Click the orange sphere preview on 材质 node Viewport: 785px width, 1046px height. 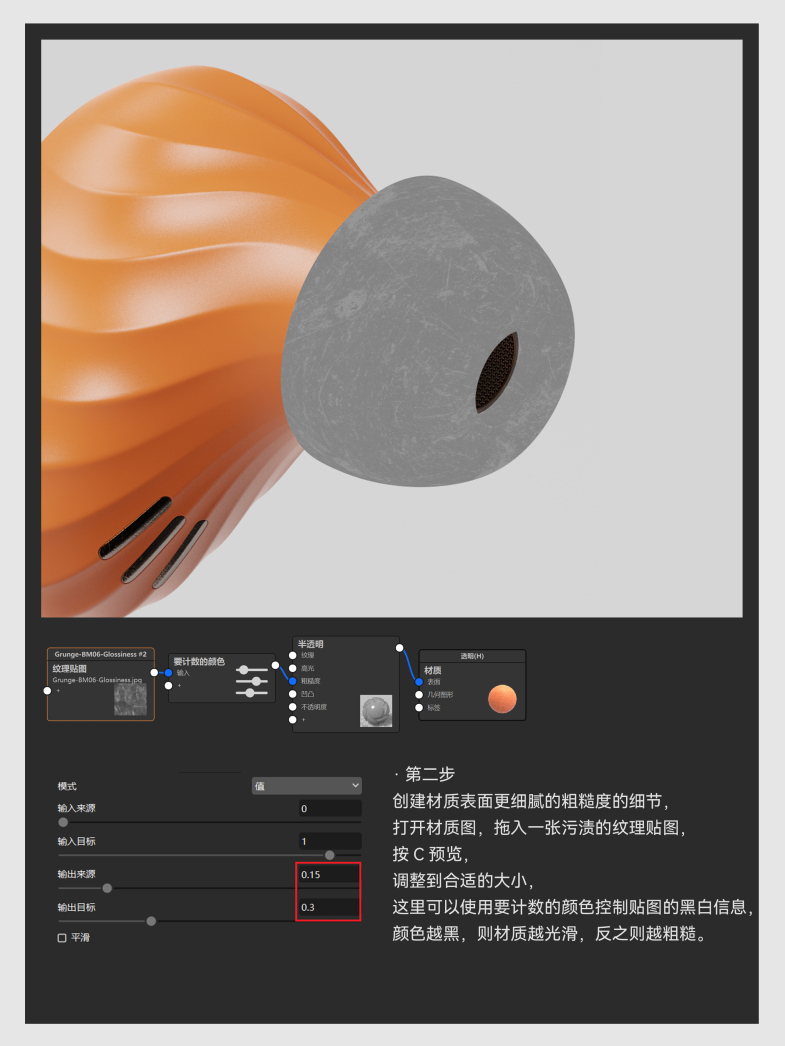(503, 699)
